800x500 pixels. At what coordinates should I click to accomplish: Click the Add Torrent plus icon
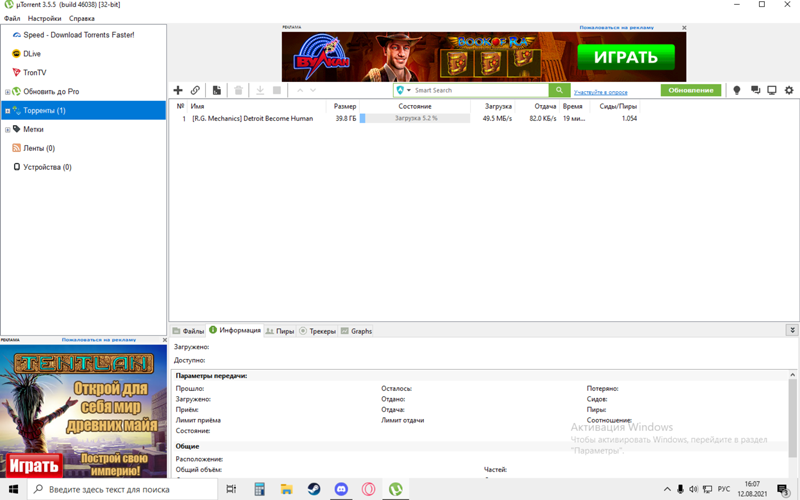pyautogui.click(x=178, y=90)
